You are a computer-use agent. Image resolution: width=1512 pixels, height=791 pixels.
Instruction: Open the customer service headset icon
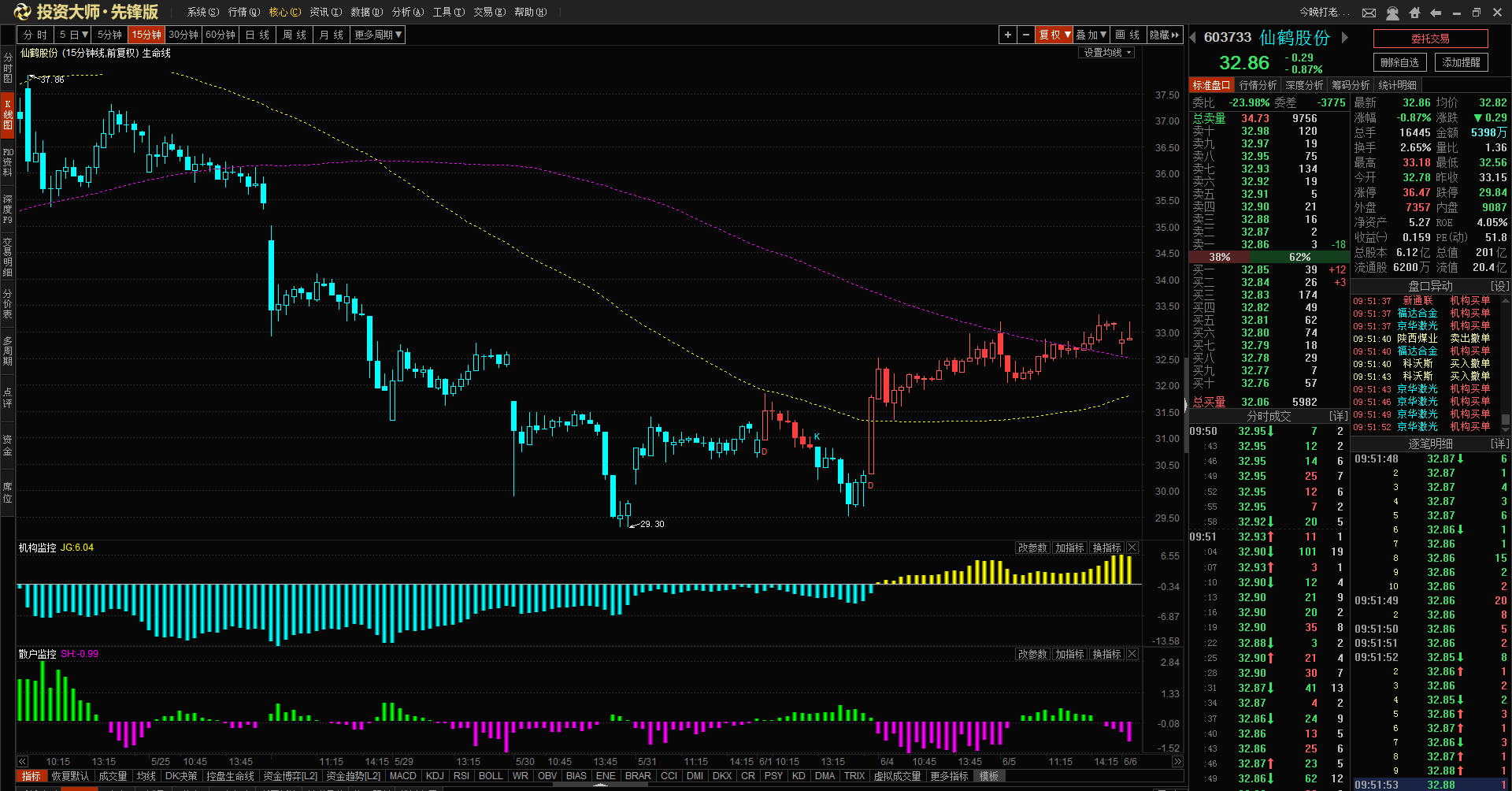click(1392, 13)
